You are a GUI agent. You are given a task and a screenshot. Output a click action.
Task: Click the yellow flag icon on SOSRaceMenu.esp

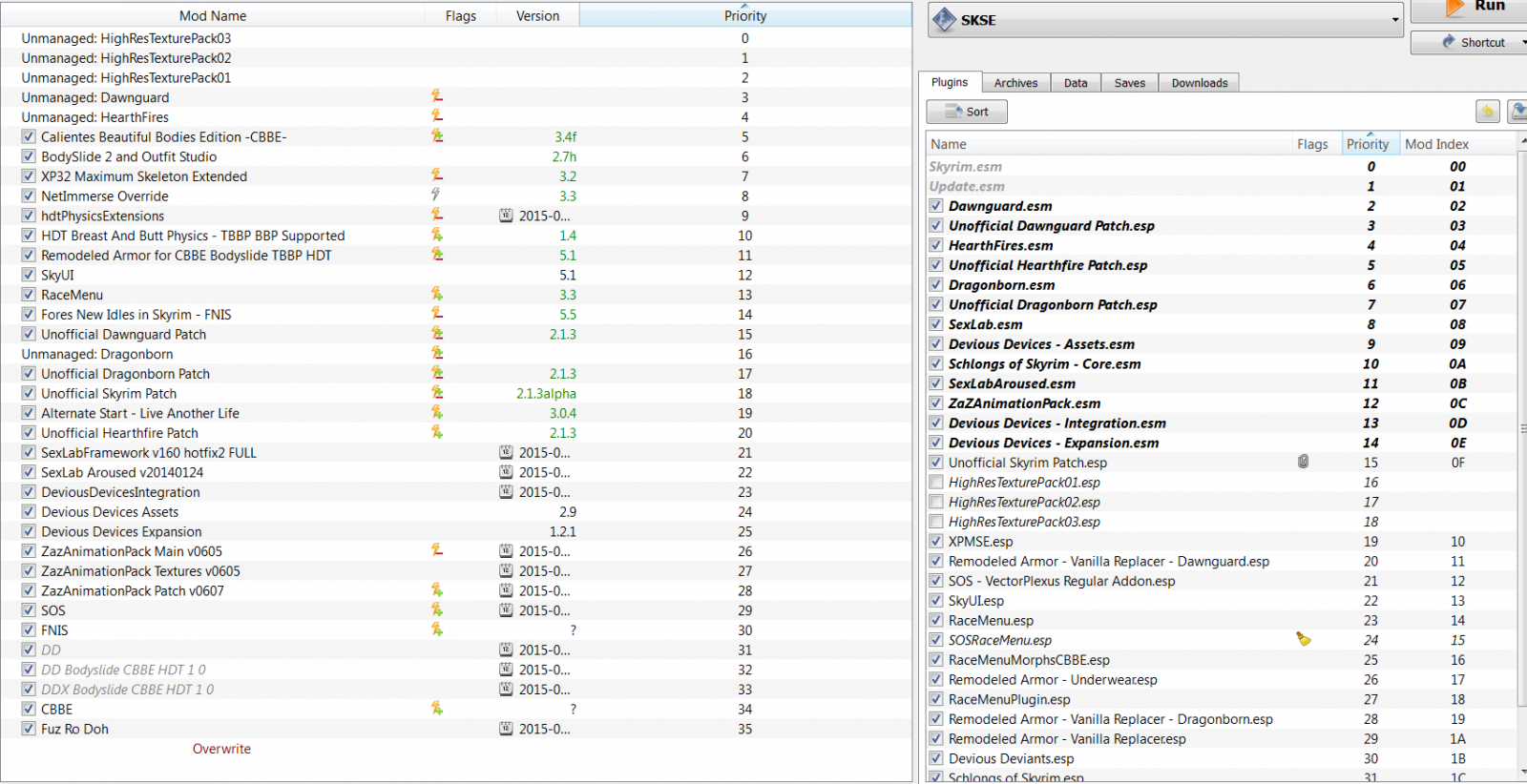[1303, 639]
